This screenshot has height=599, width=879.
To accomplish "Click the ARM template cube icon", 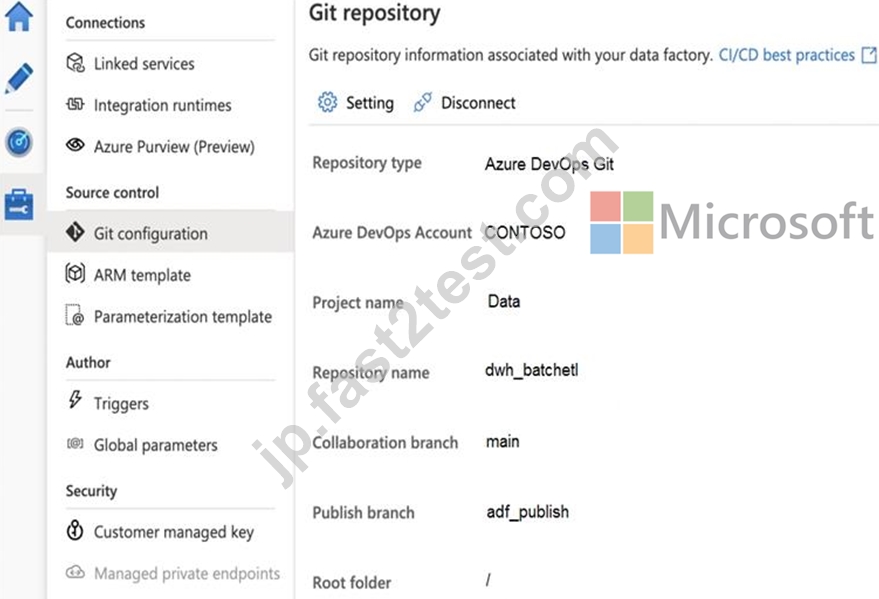I will click(75, 274).
